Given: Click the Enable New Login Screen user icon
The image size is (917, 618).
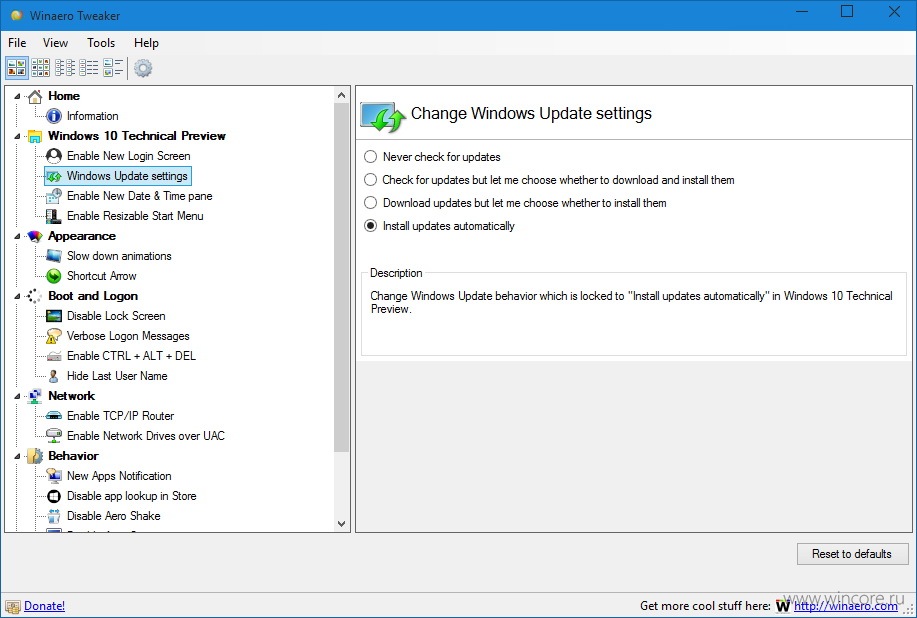Looking at the screenshot, I should [x=54, y=156].
